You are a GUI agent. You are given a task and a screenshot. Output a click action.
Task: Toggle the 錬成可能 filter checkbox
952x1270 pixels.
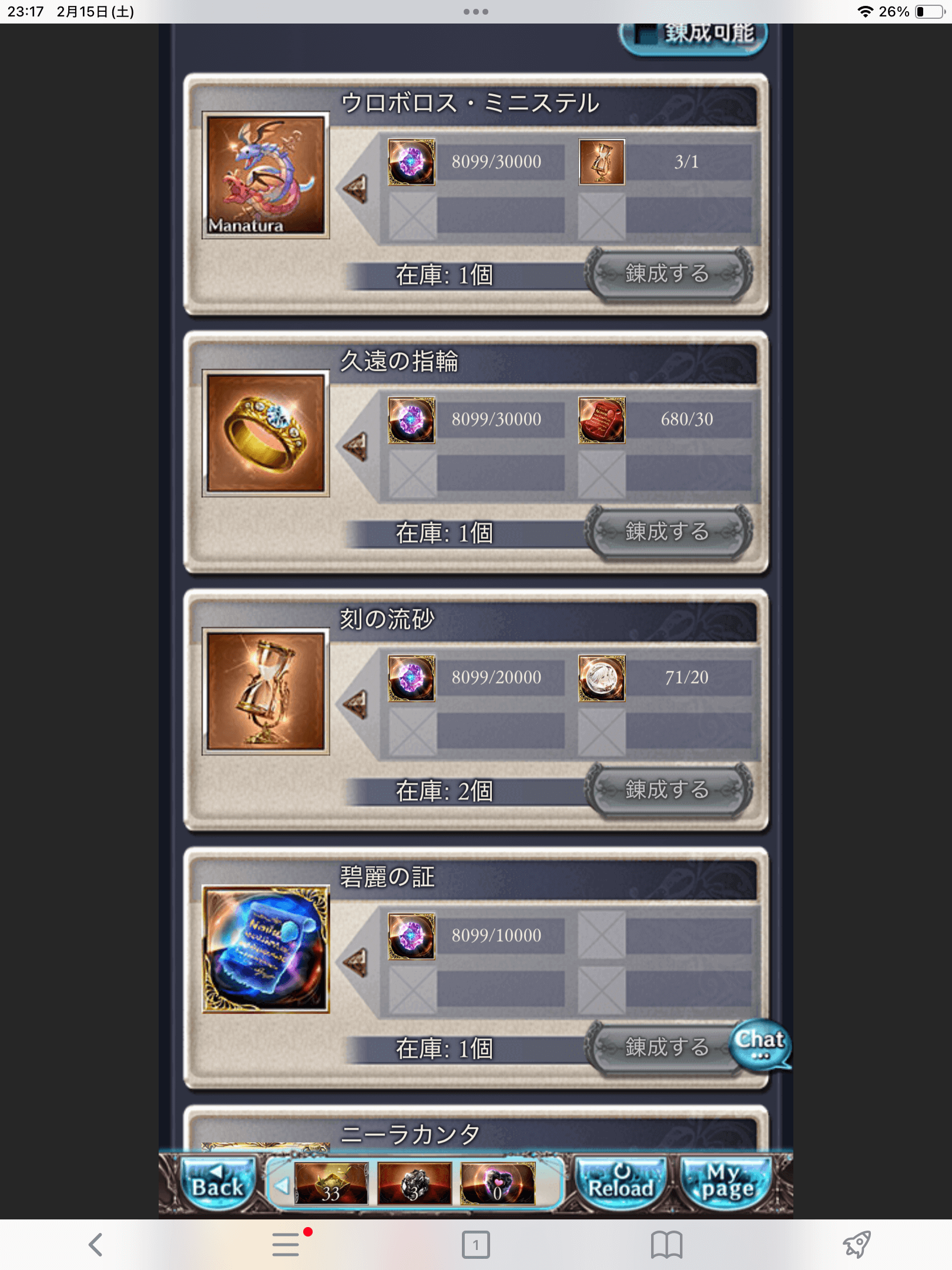647,34
